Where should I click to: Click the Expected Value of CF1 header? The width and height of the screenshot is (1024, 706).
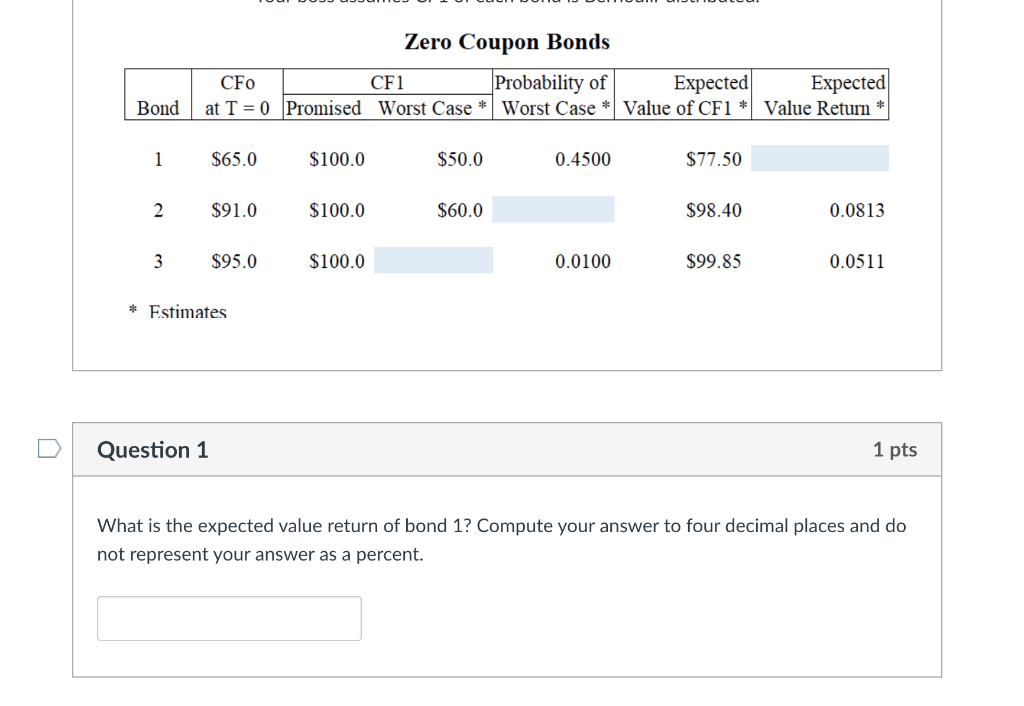tap(683, 95)
